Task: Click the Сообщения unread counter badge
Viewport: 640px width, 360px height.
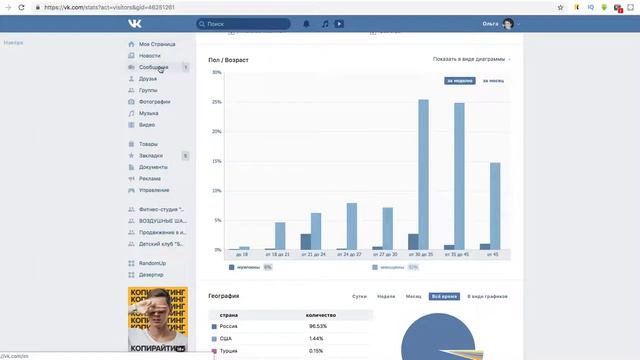Action: [x=185, y=67]
